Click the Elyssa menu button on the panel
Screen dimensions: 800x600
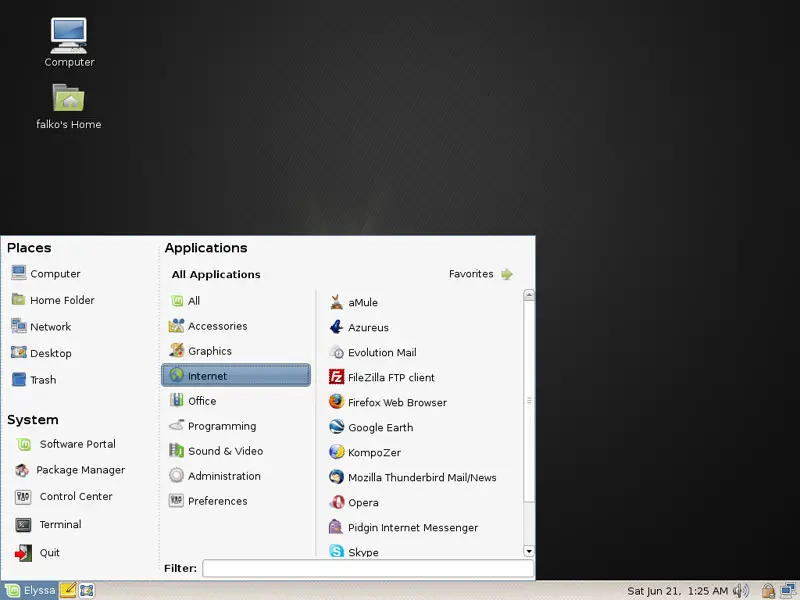click(30, 590)
